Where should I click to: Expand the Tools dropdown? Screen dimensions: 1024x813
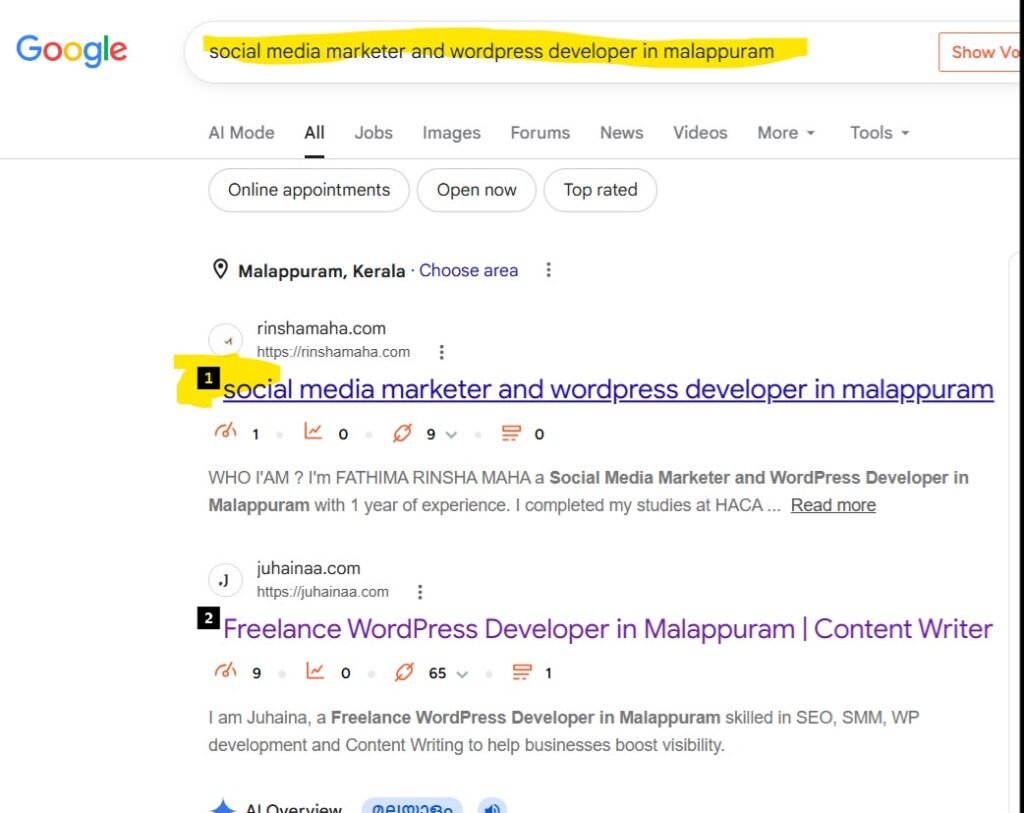pyautogui.click(x=880, y=133)
